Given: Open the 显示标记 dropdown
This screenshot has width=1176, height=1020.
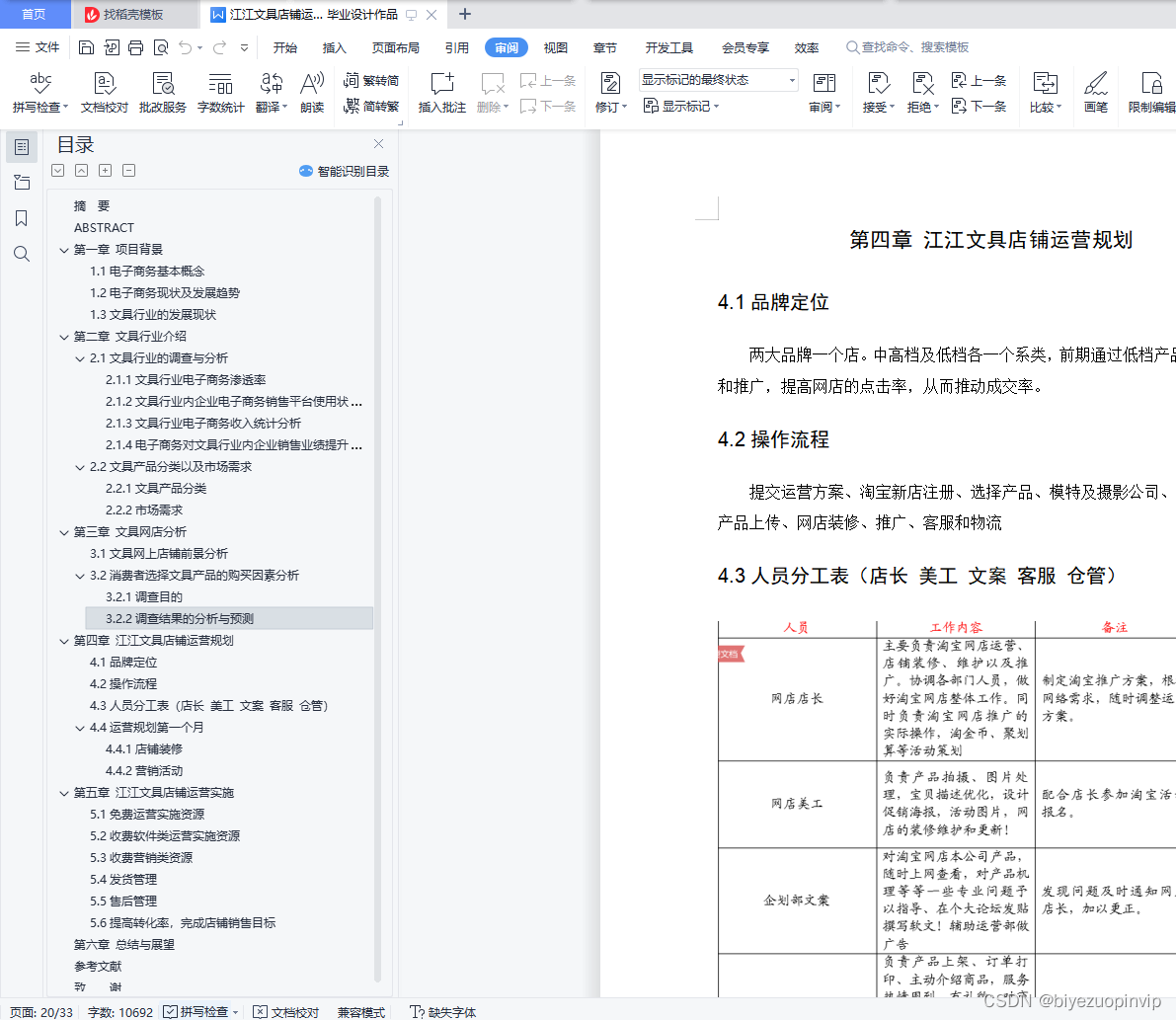Looking at the screenshot, I should pos(681,107).
